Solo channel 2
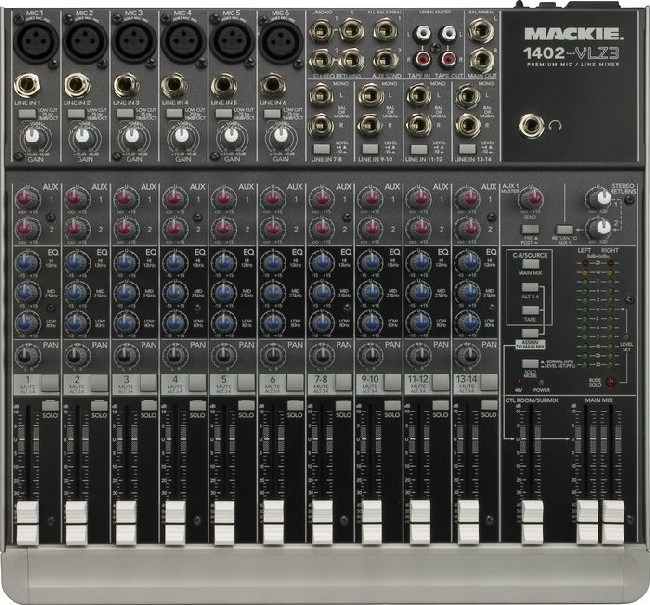This screenshot has height=605, width=650. click(99, 405)
